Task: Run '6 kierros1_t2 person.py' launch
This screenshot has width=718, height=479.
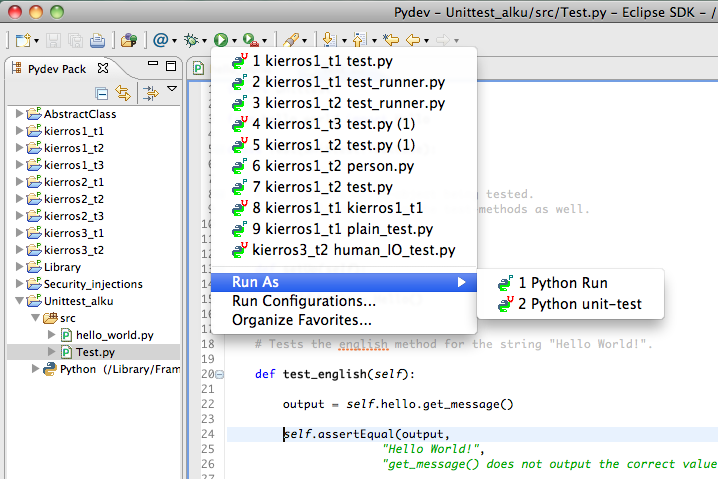Action: 343,166
